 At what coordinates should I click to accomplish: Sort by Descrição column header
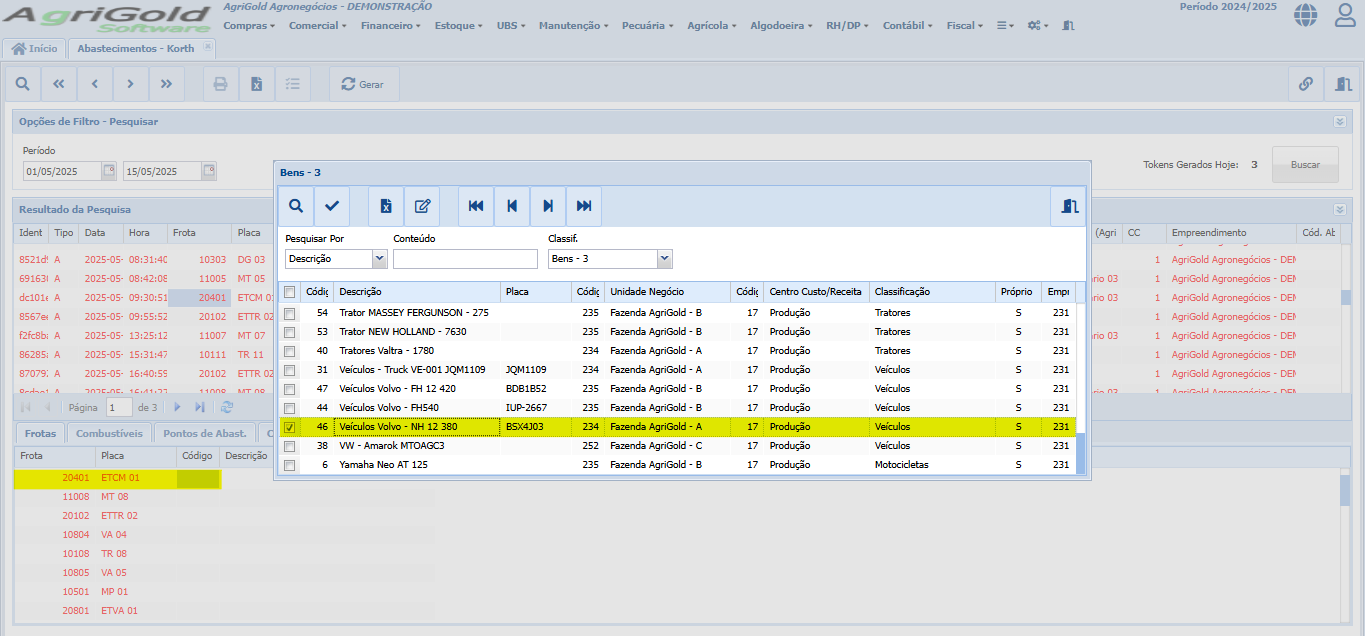point(417,292)
